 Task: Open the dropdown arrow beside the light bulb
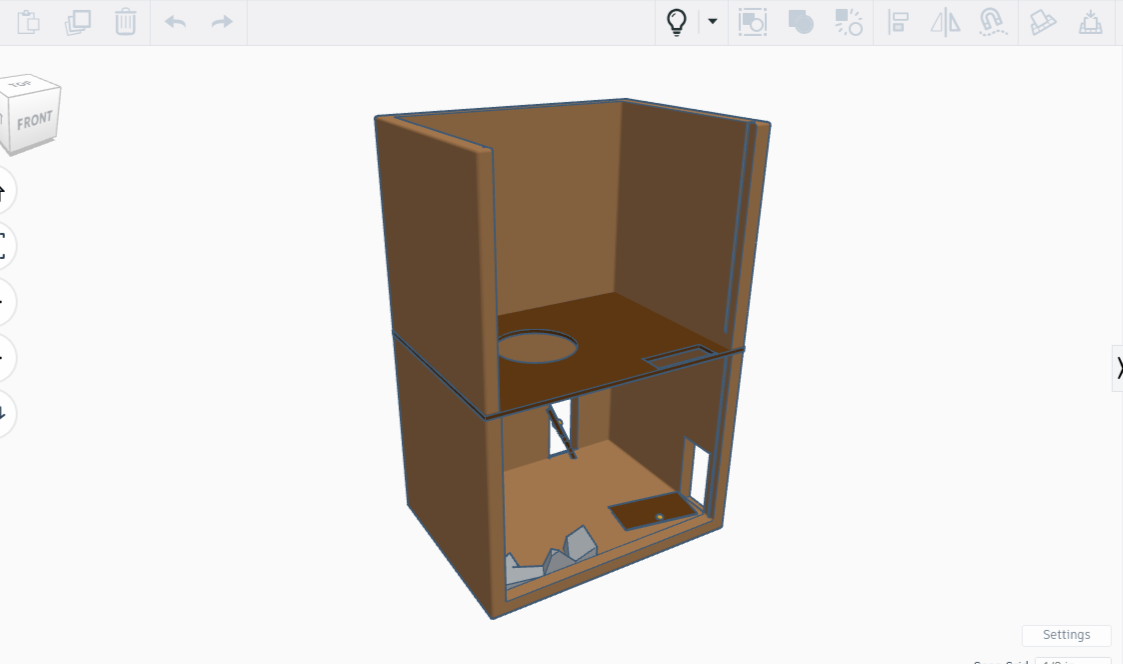[x=713, y=21]
